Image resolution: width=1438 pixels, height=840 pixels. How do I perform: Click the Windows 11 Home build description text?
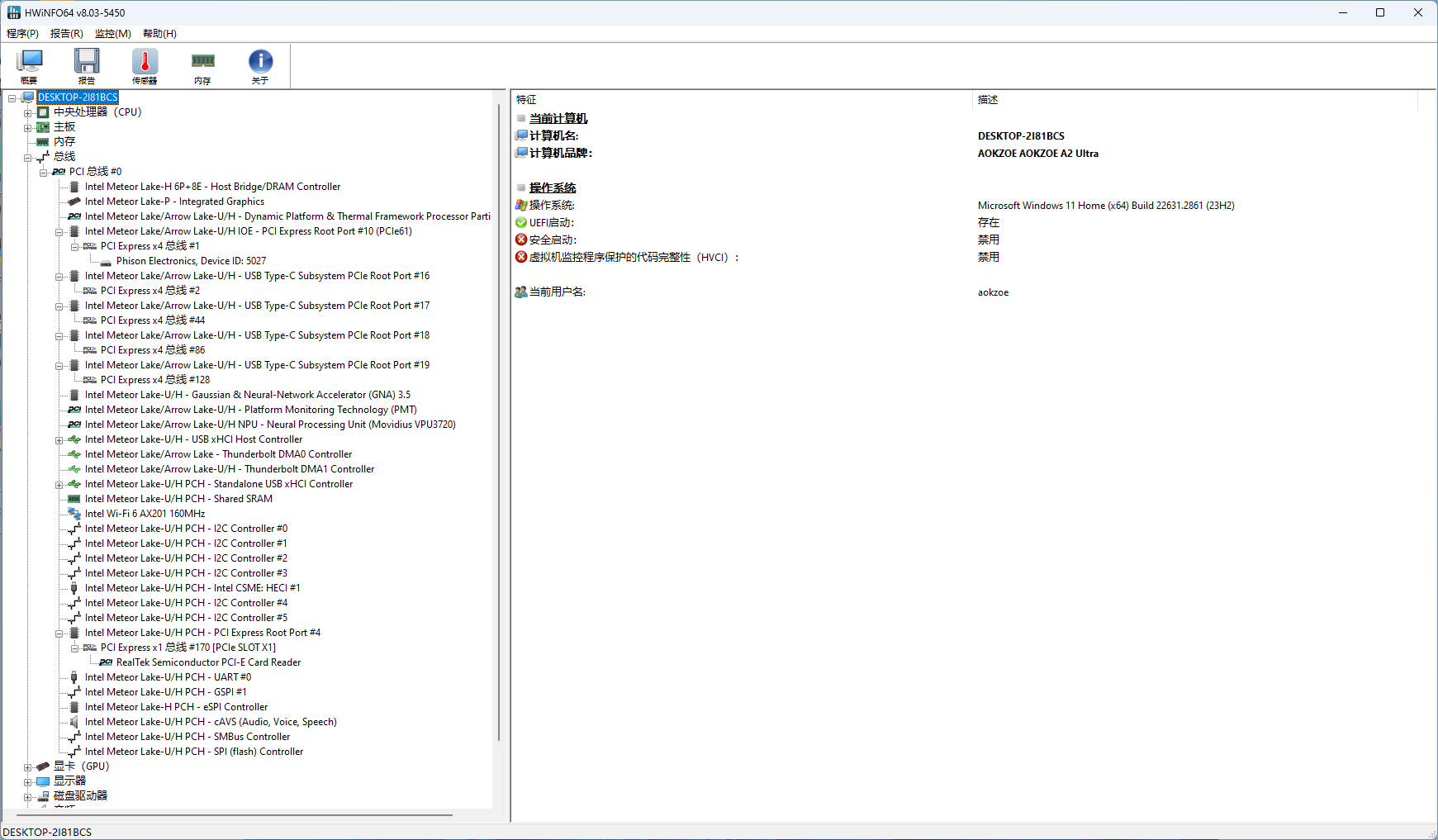point(1106,206)
